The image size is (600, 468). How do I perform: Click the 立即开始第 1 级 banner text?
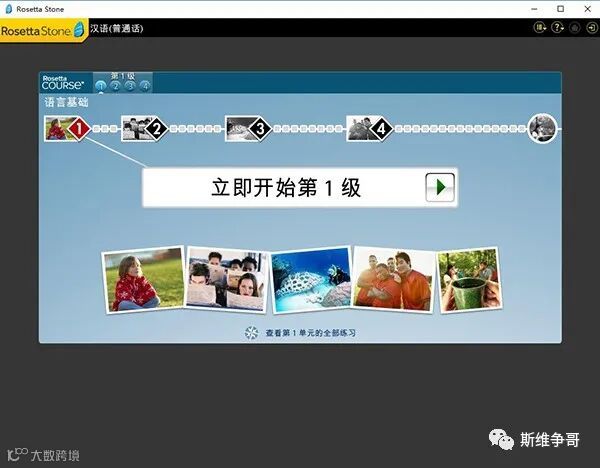pyautogui.click(x=286, y=188)
